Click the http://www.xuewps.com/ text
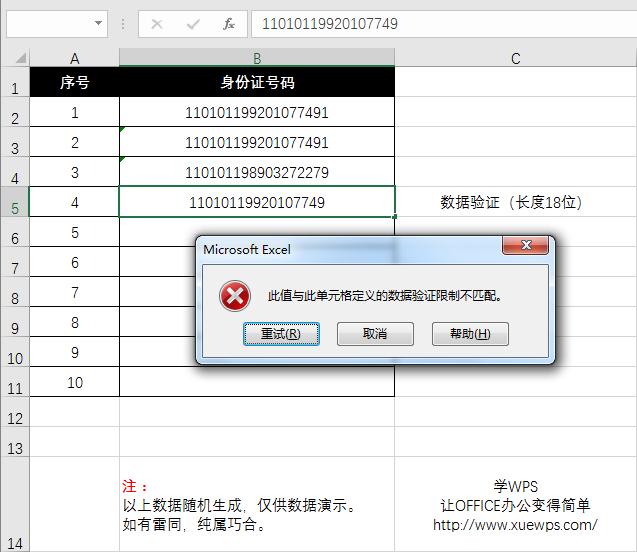Screen dimensions: 637x552 [515, 525]
